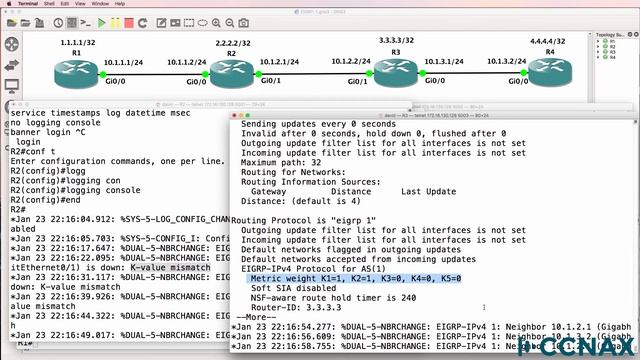Click highlighted K-value mismatch text in R2 terminal
This screenshot has width=640, height=360.
171,268
